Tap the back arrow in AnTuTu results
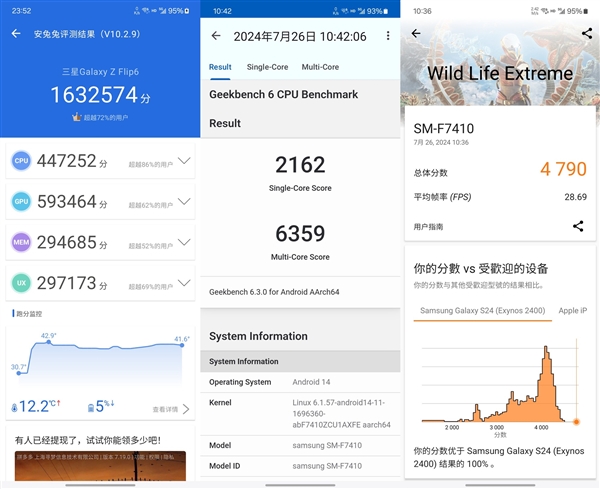This screenshot has height=489, width=600. pyautogui.click(x=16, y=33)
